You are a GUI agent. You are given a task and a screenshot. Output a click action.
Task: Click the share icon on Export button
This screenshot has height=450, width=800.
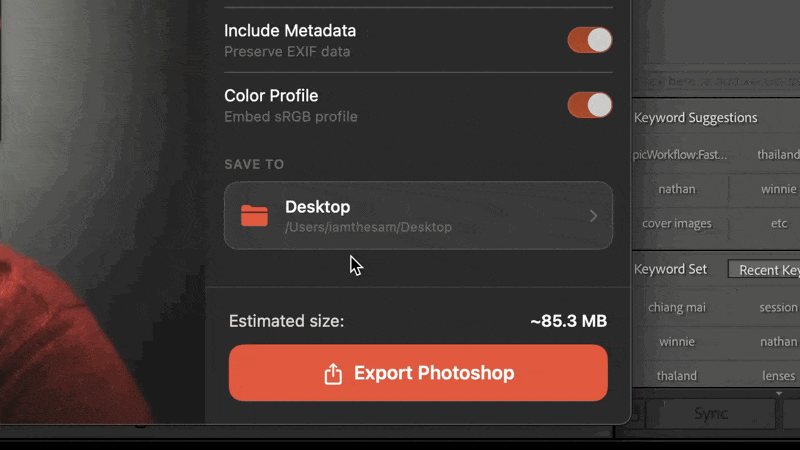point(333,374)
